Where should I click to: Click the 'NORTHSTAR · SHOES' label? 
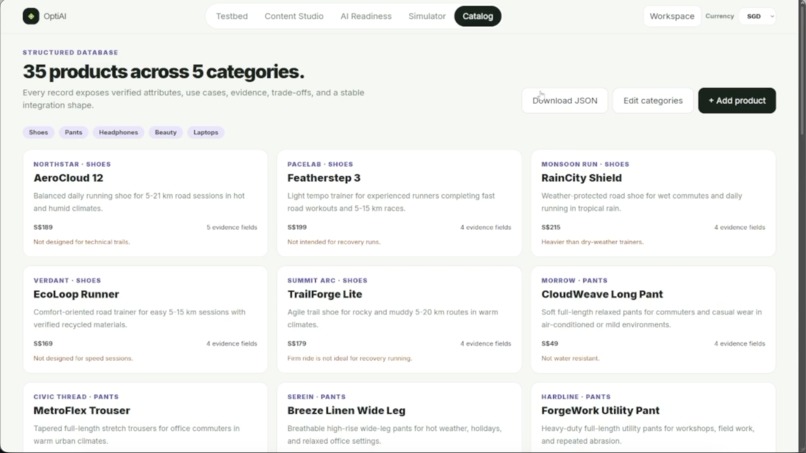pos(72,164)
